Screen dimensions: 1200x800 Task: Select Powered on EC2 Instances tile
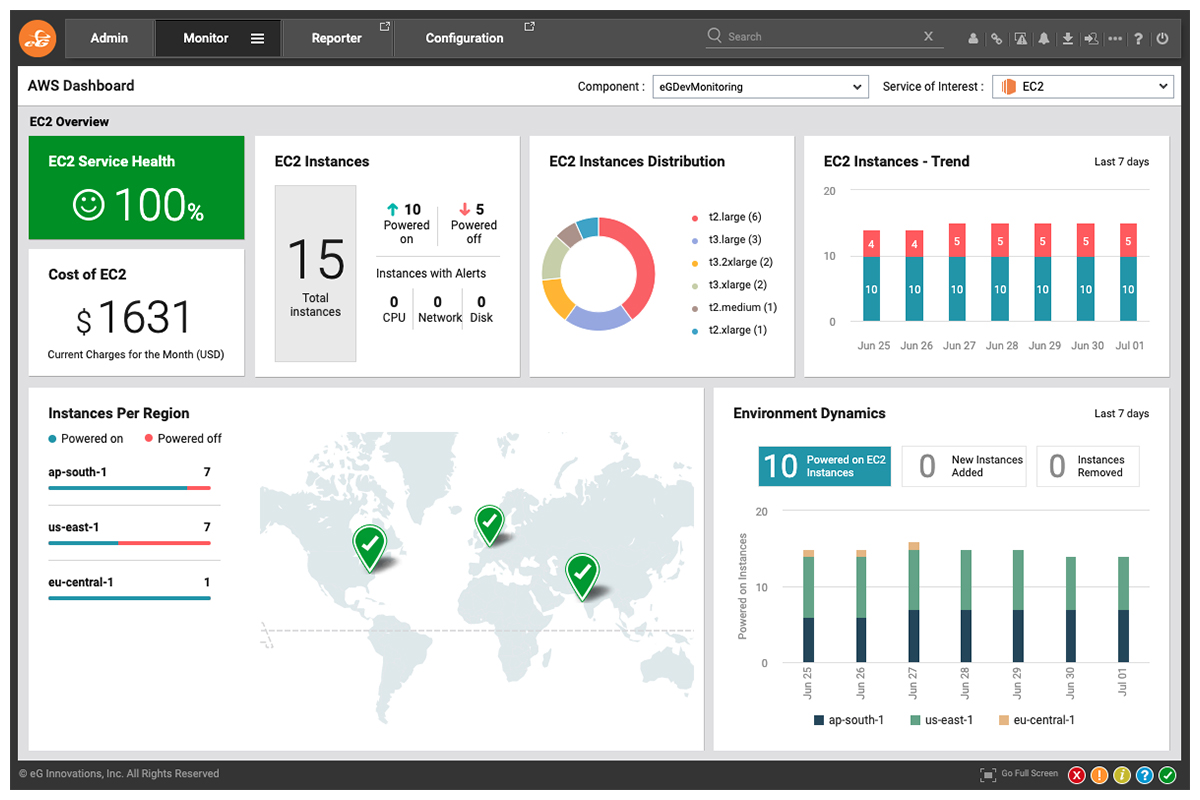tap(824, 466)
